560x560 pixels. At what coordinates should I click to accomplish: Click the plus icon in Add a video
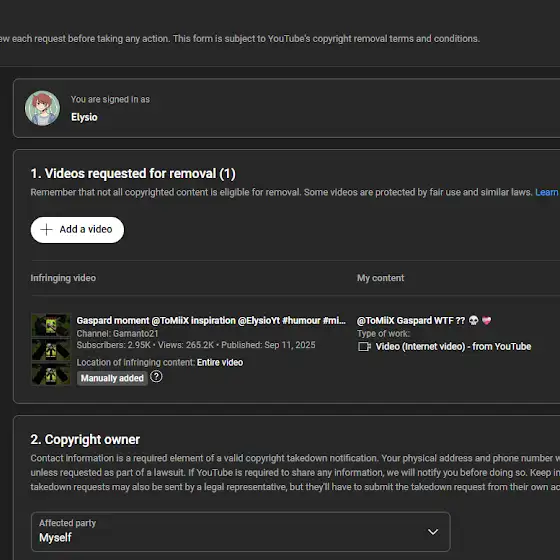pos(46,230)
